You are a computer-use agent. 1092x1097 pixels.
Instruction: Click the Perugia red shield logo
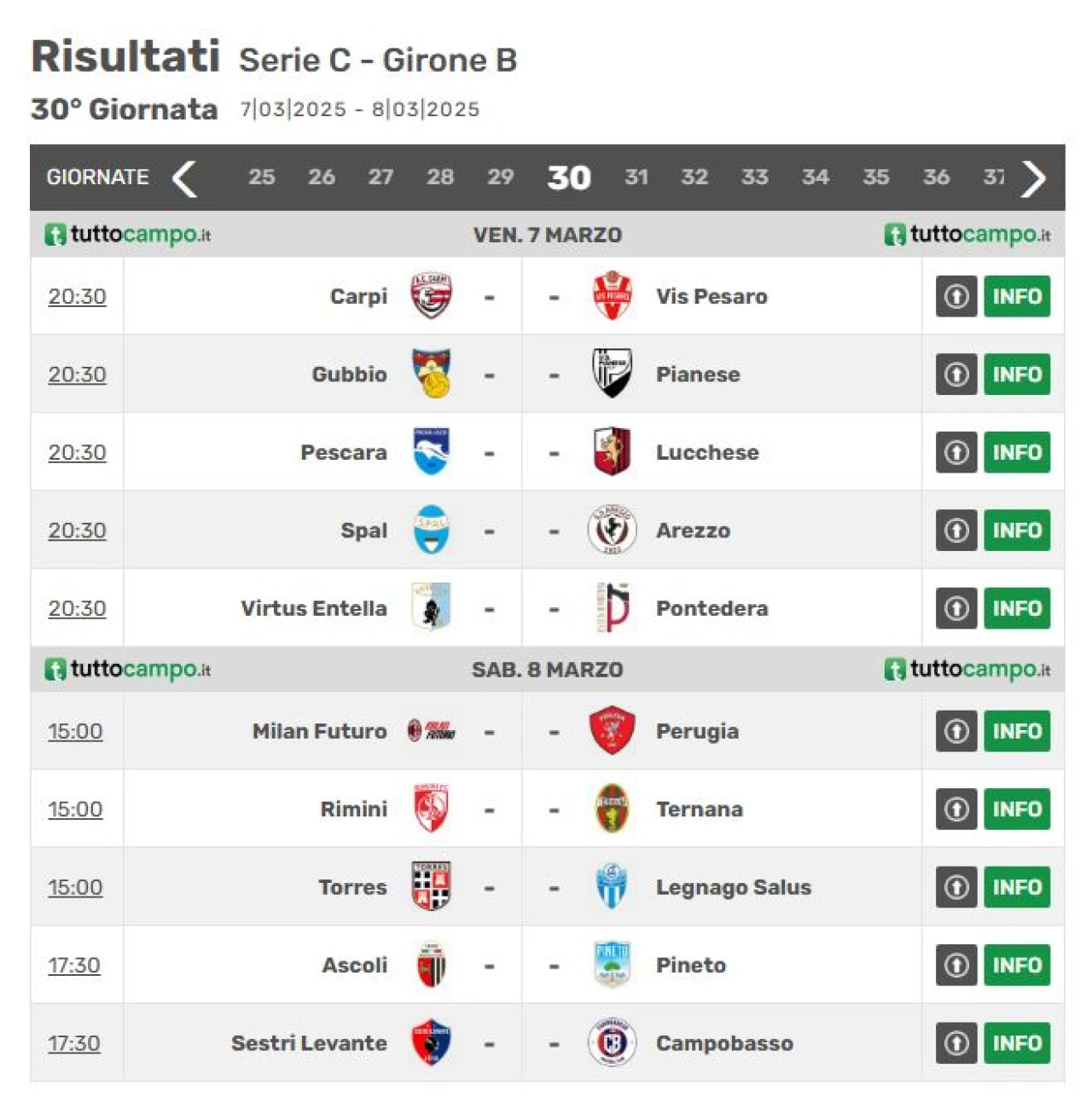click(x=612, y=731)
